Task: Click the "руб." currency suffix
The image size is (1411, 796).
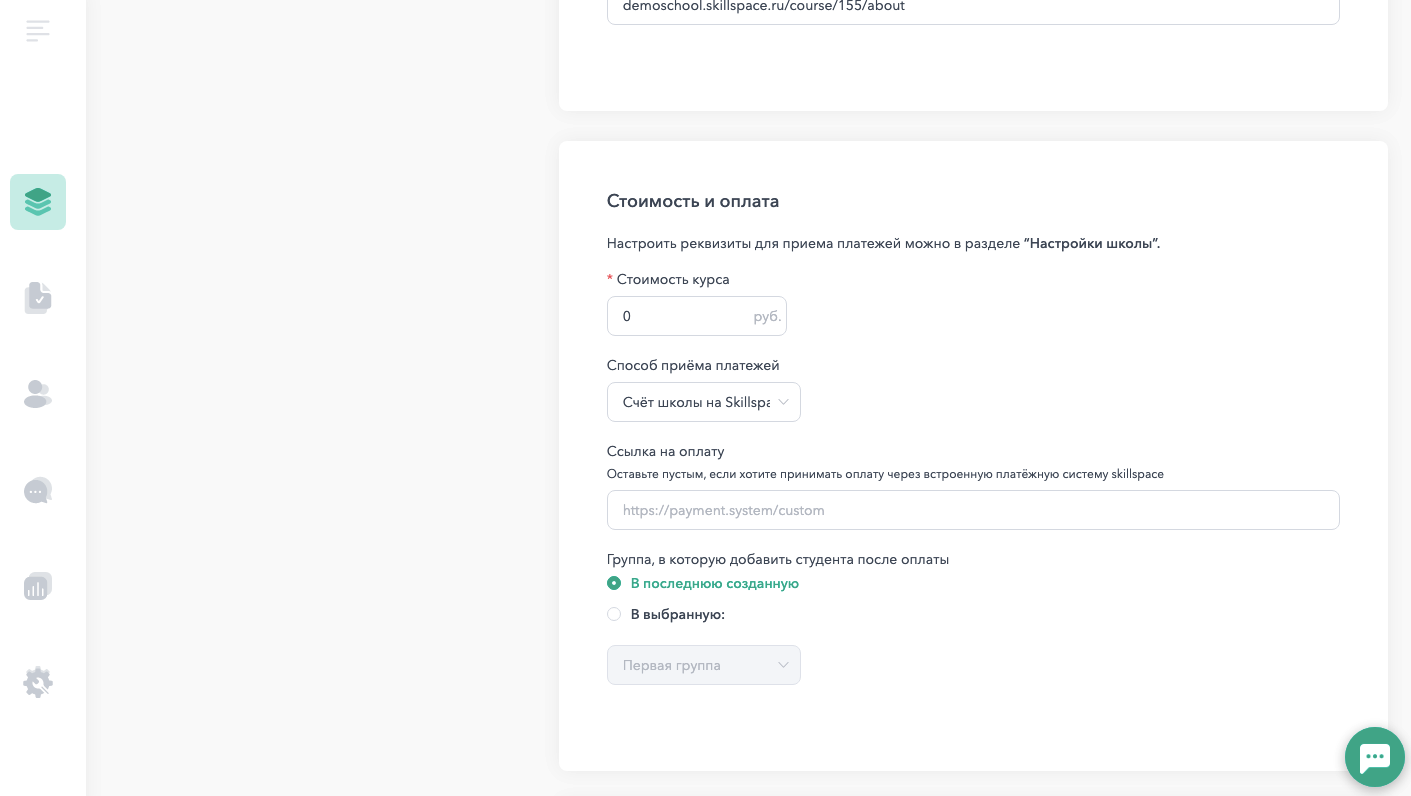Action: (767, 316)
